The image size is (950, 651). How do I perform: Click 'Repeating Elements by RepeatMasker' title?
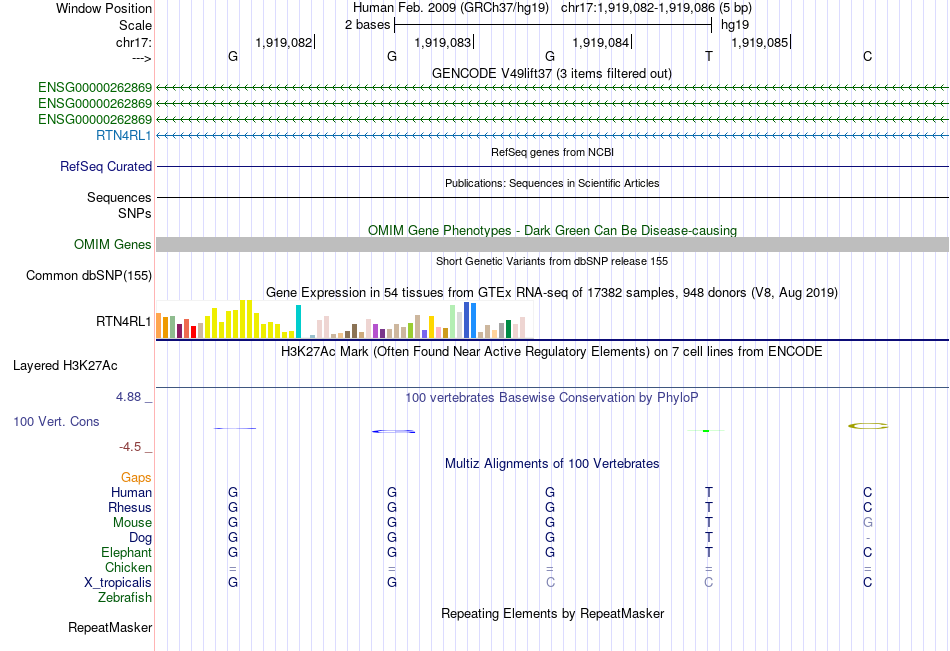coord(553,613)
